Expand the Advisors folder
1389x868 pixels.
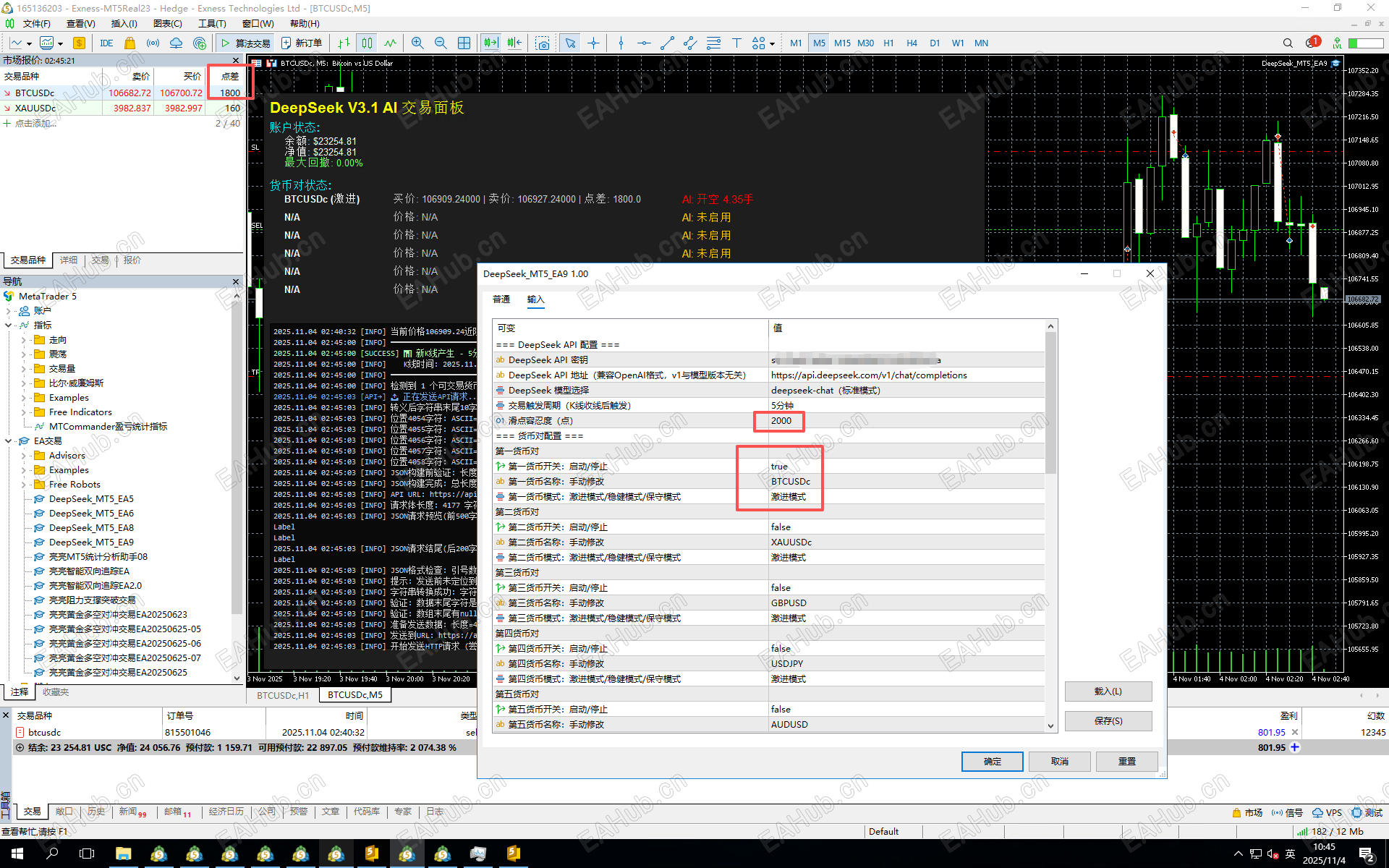24,456
